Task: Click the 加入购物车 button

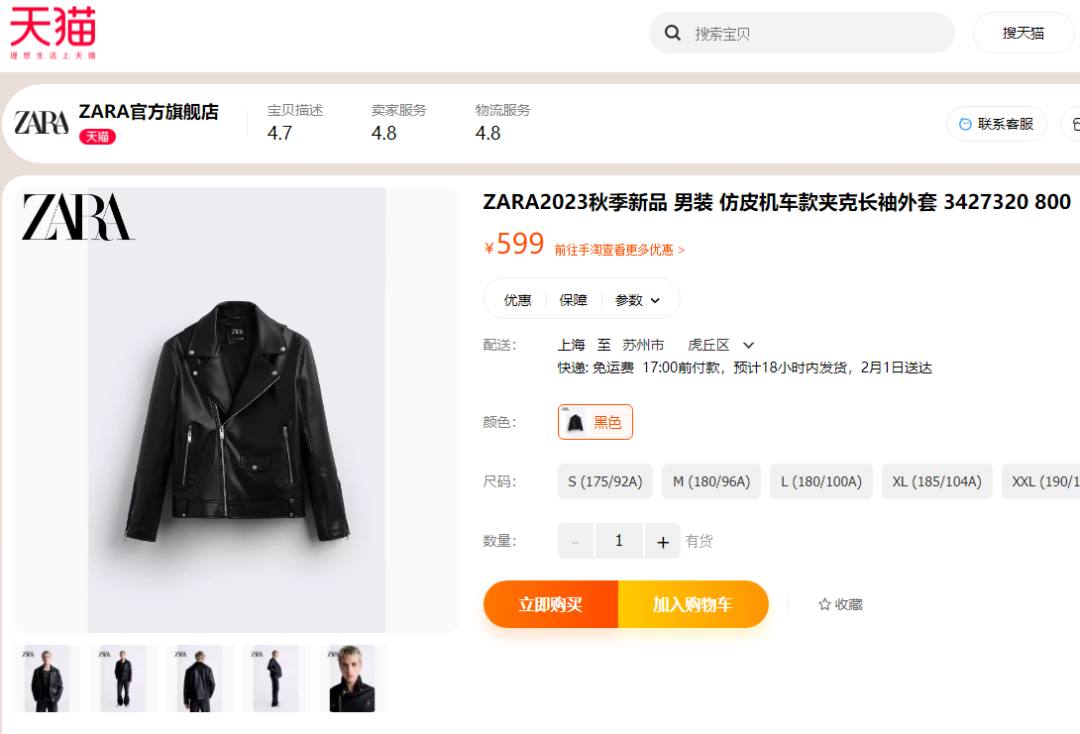Action: 694,604
